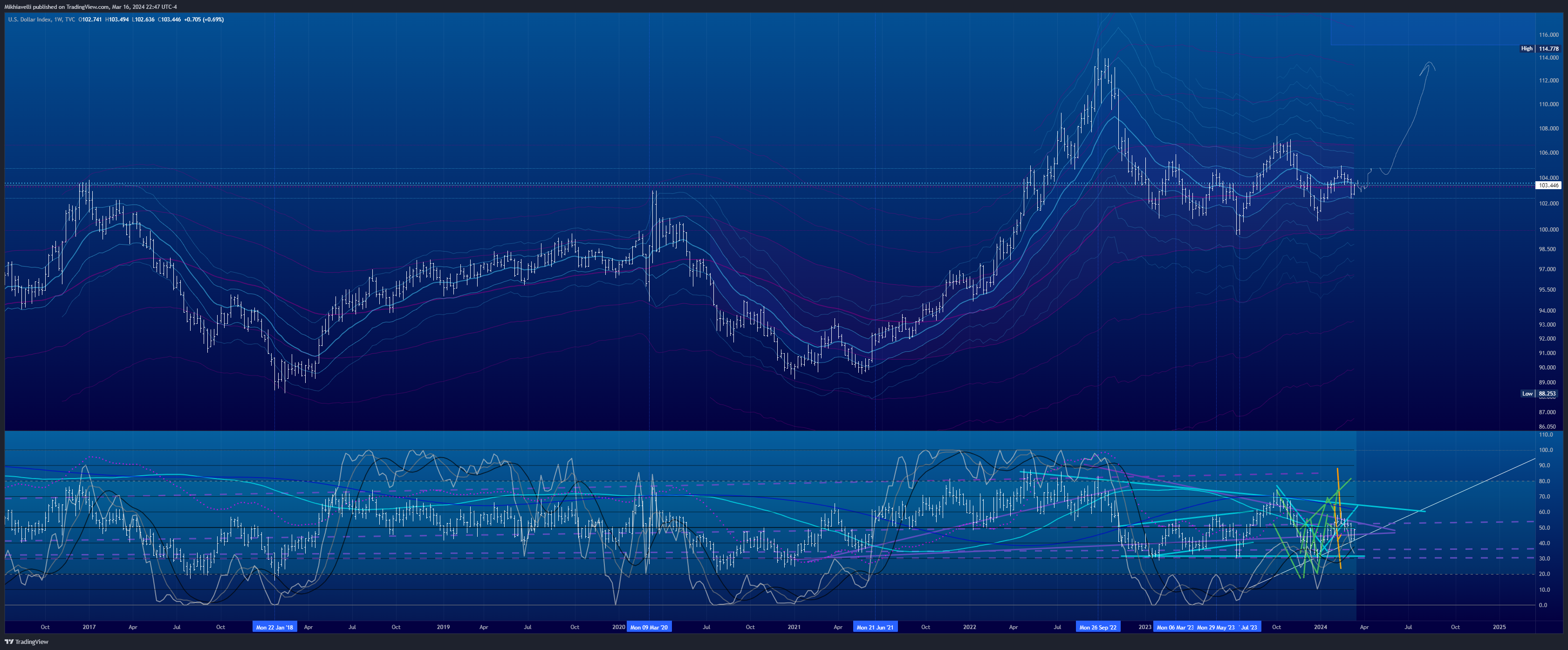Select the open value O102.741
1568x650 pixels.
(x=90, y=20)
